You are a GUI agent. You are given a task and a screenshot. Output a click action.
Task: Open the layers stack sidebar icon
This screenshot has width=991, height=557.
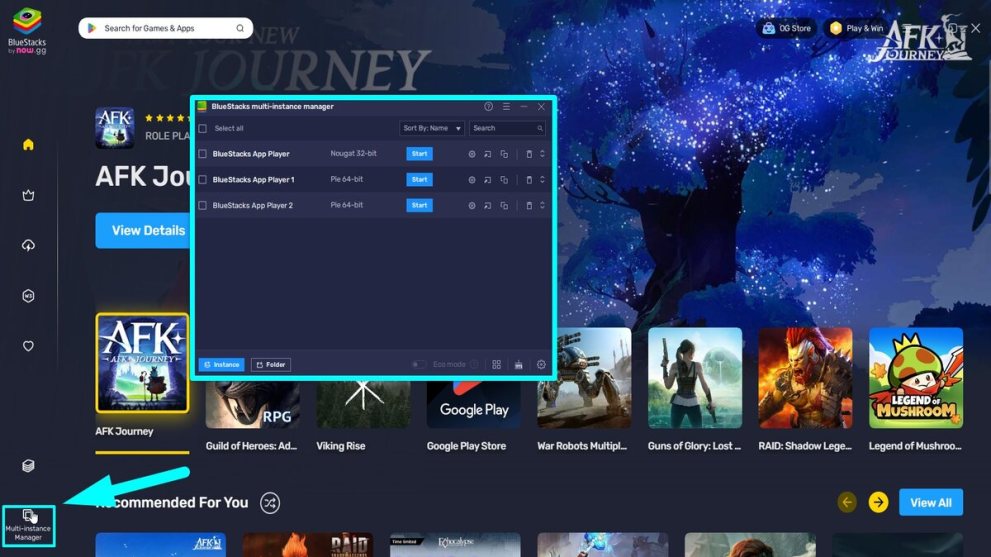(x=28, y=466)
